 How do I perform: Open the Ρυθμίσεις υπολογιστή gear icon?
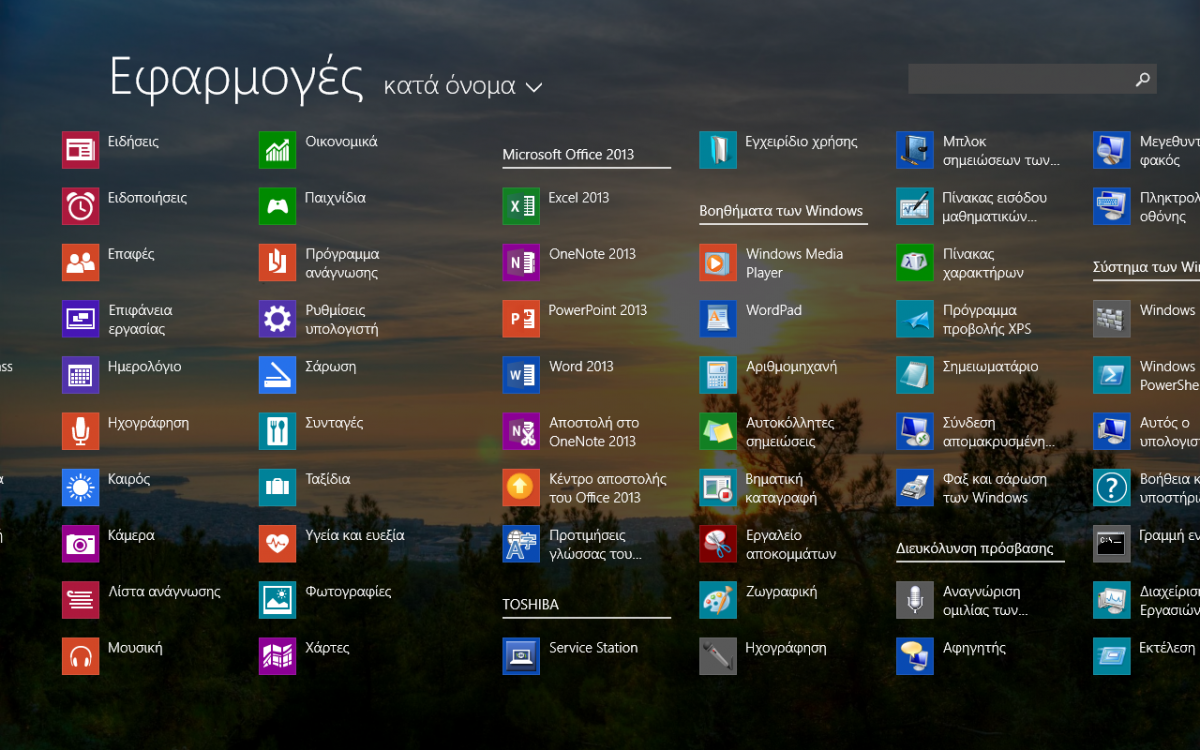pyautogui.click(x=277, y=319)
